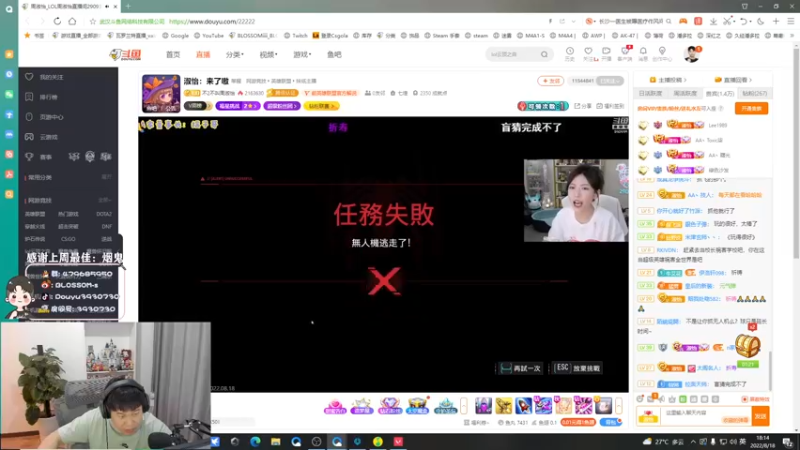Image resolution: width=800 pixels, height=450 pixels.
Task: Click the 发送 chat send button
Action: 761,416
